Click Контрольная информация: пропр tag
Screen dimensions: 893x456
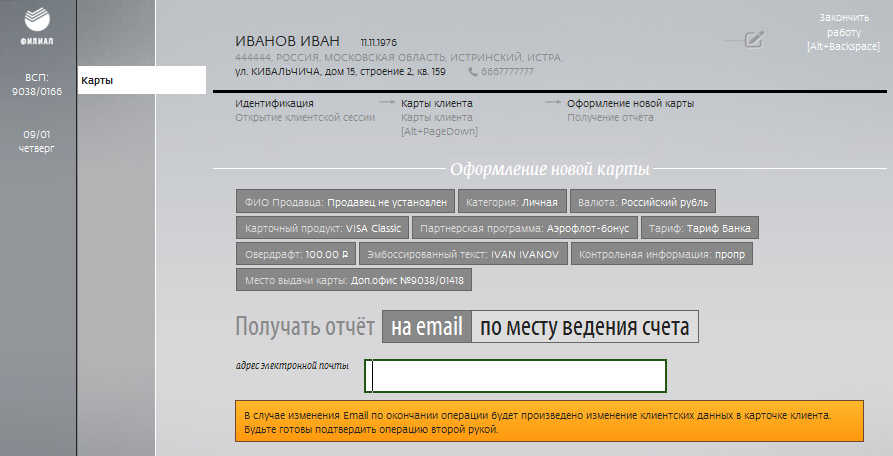point(662,254)
